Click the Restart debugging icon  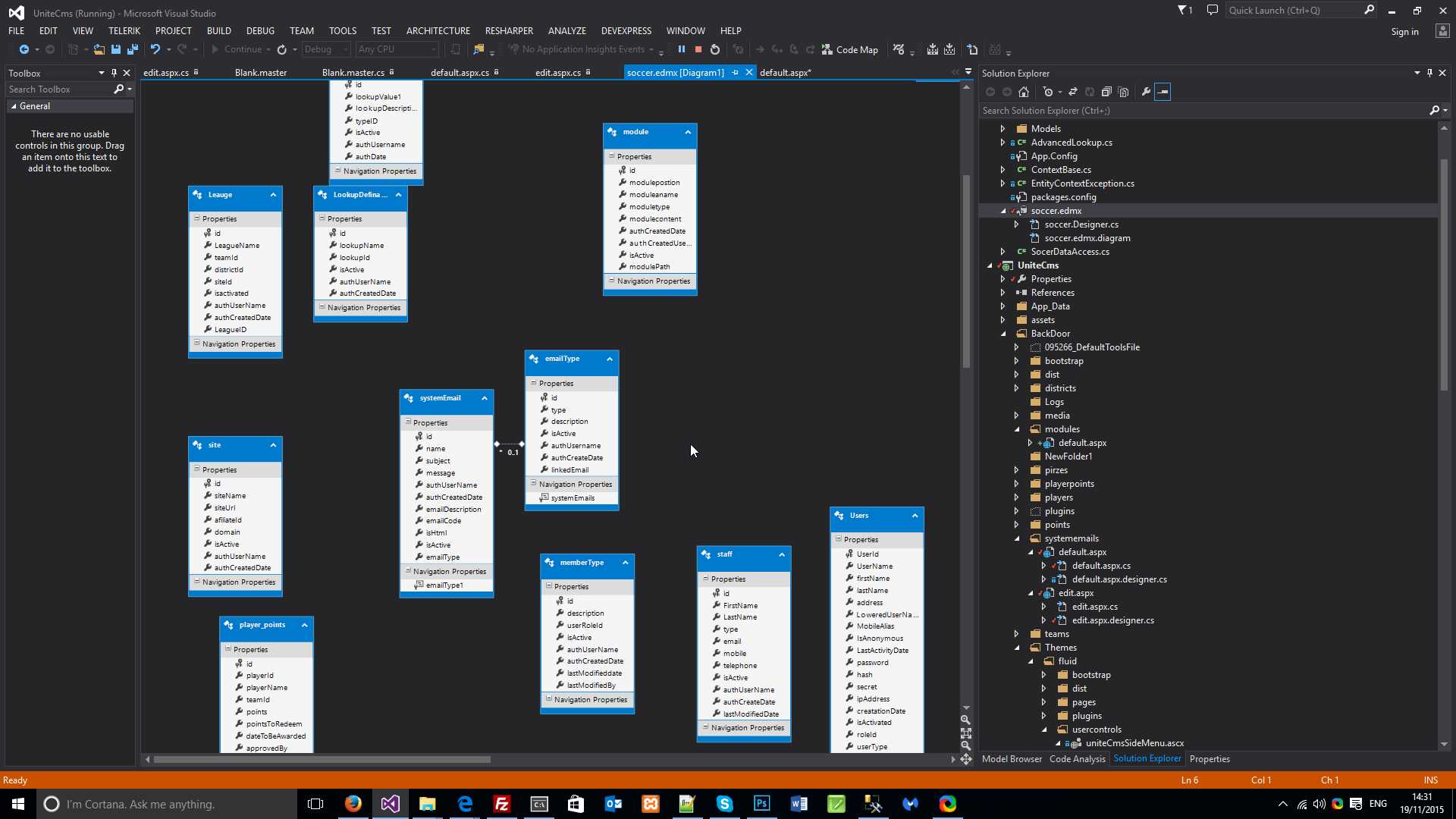coord(714,49)
